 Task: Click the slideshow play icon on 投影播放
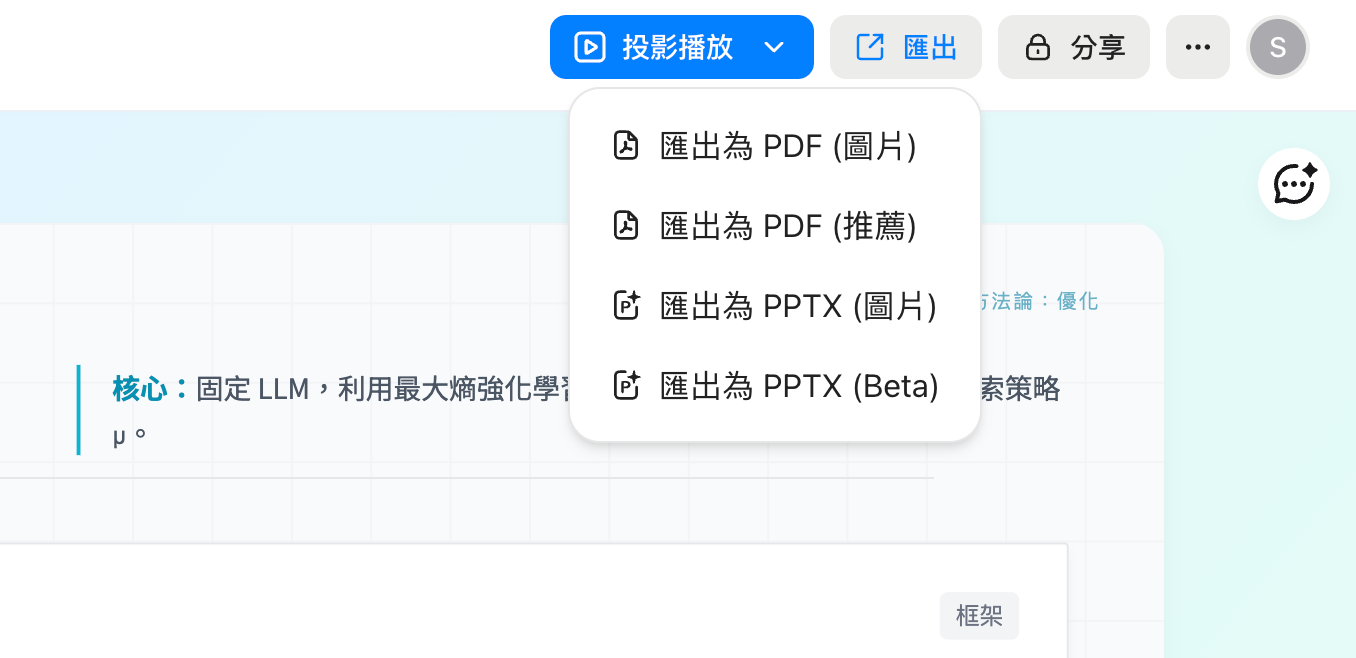pos(590,46)
